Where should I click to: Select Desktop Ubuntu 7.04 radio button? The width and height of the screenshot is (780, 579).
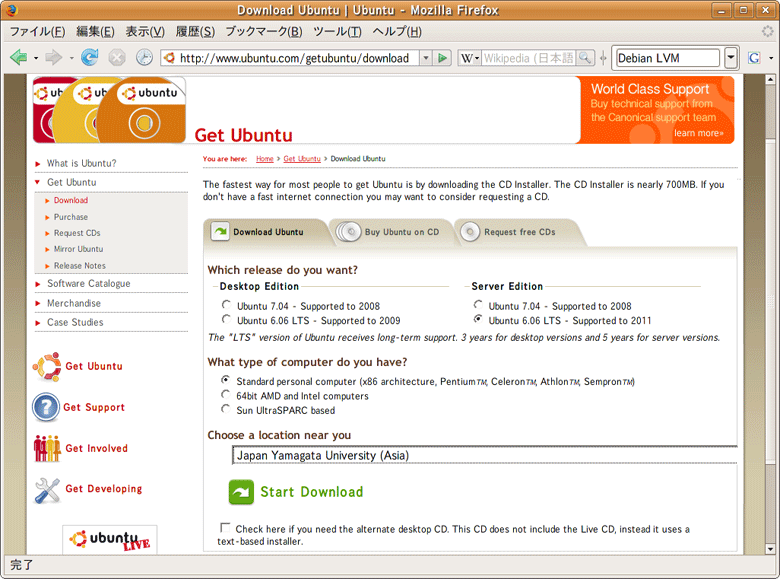(x=226, y=304)
